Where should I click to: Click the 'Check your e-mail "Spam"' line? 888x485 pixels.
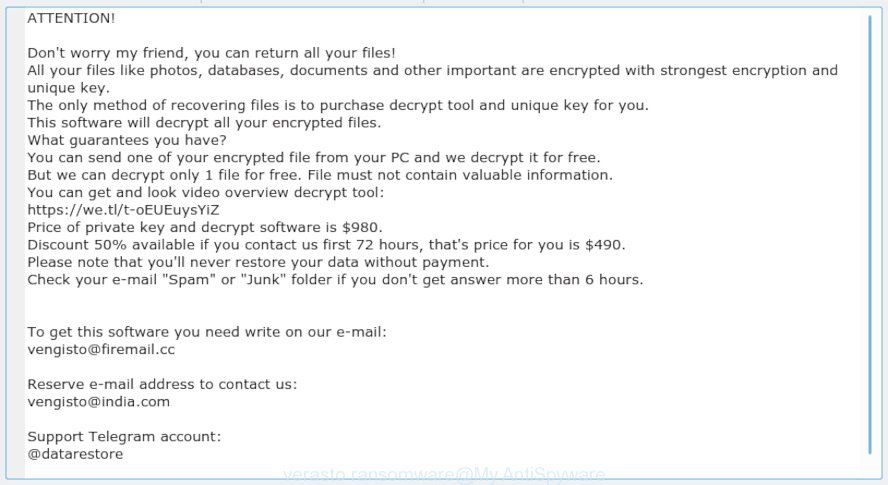click(335, 280)
